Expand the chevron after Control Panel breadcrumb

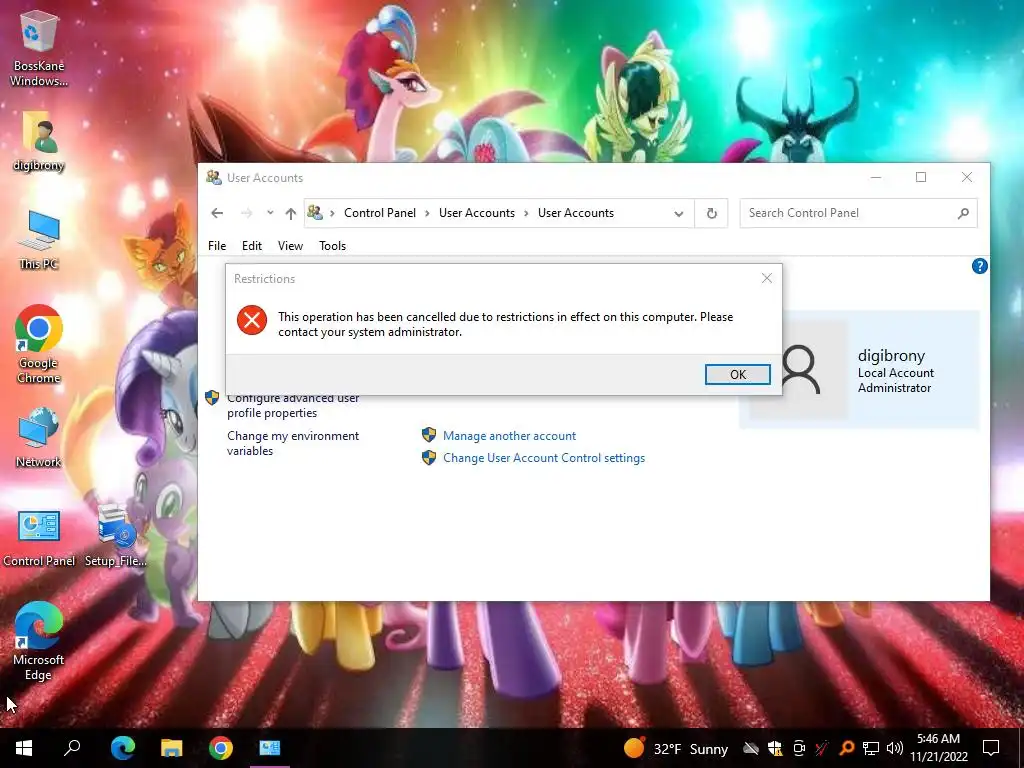pos(428,214)
